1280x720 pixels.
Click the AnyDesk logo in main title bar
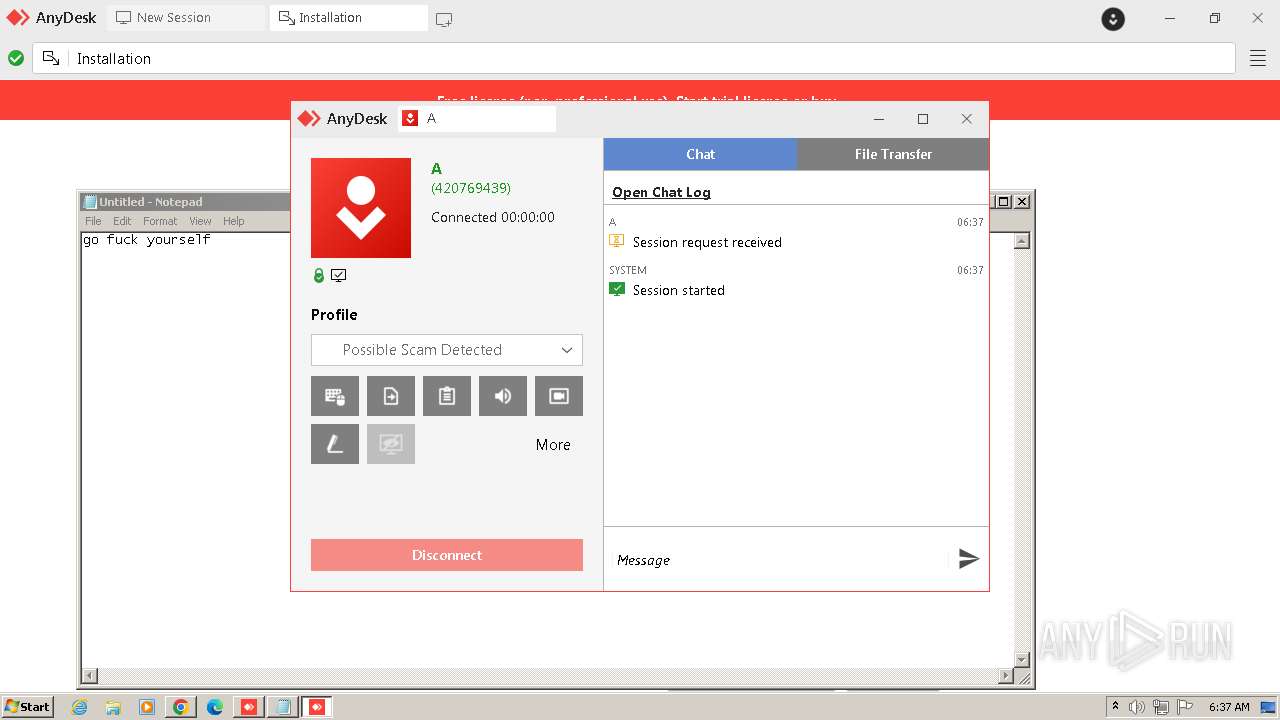click(52, 17)
